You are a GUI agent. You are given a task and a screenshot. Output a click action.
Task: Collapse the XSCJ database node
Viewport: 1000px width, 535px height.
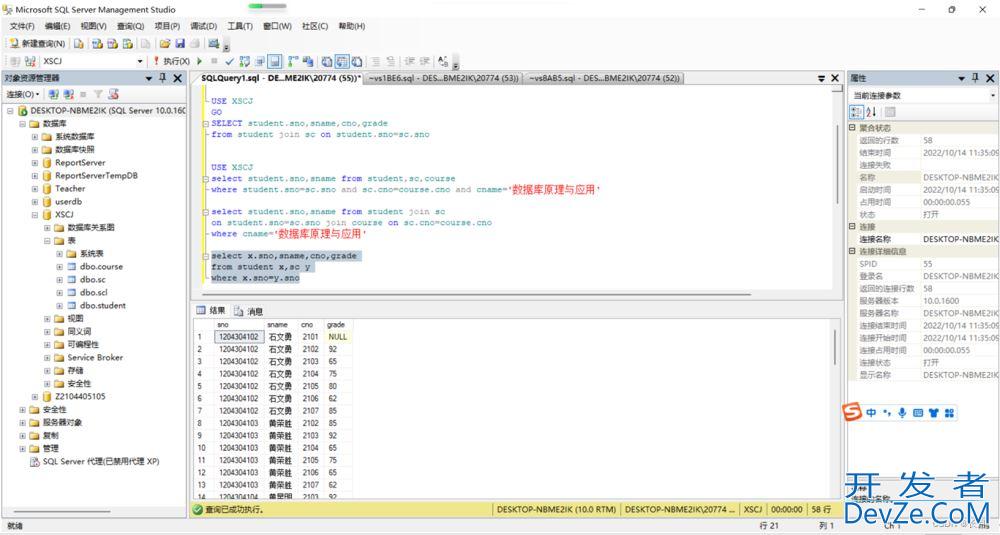[x=35, y=215]
